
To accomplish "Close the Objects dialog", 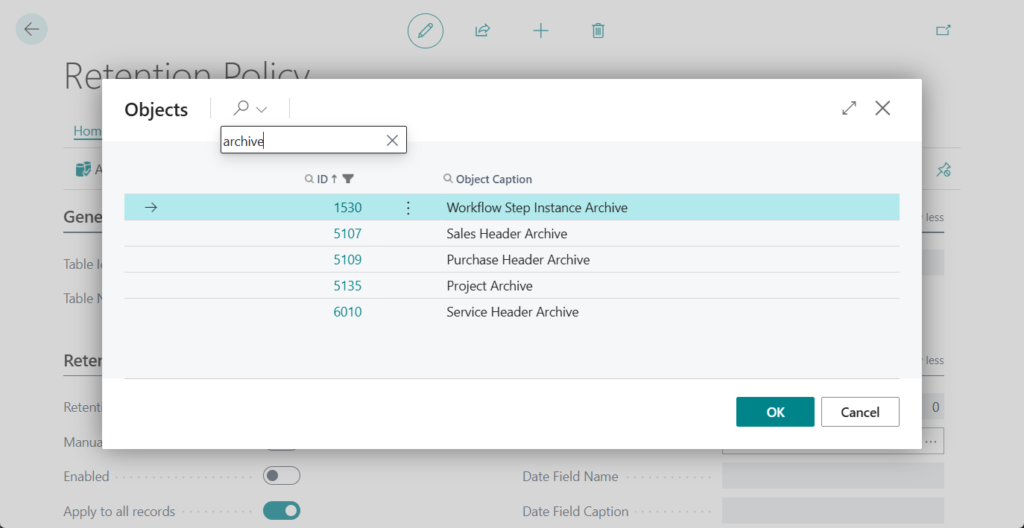I will pos(882,108).
